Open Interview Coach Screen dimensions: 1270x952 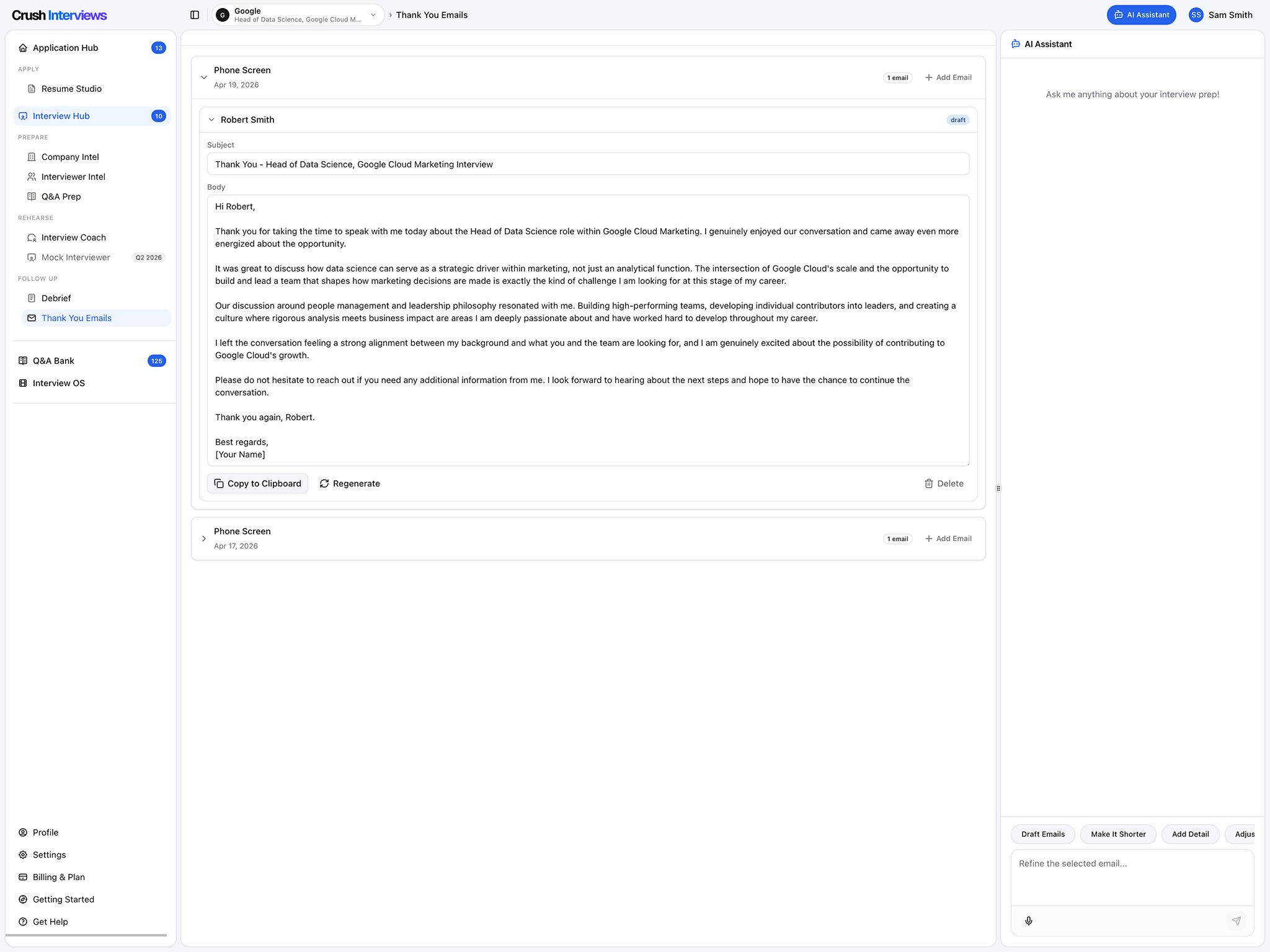coord(96,237)
